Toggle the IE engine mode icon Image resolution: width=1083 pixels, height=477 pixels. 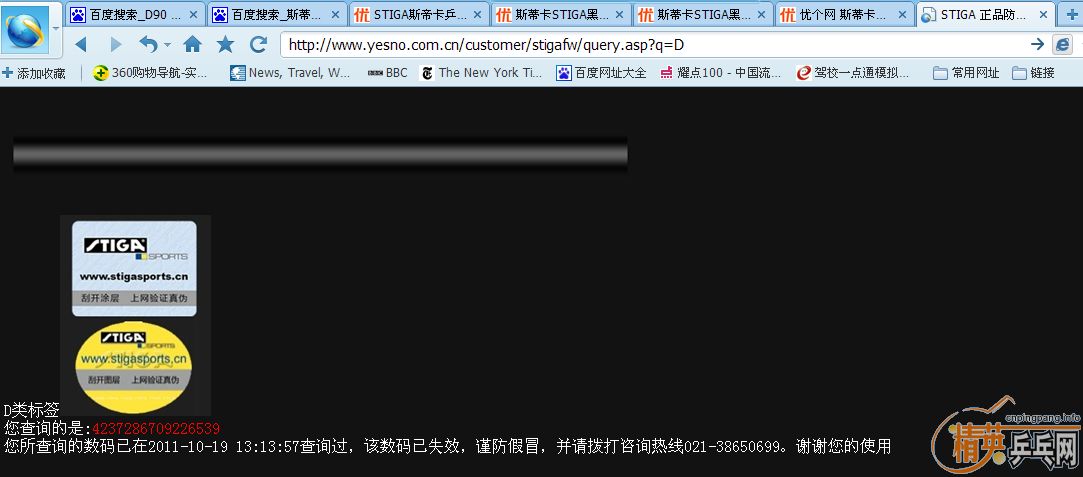1062,45
